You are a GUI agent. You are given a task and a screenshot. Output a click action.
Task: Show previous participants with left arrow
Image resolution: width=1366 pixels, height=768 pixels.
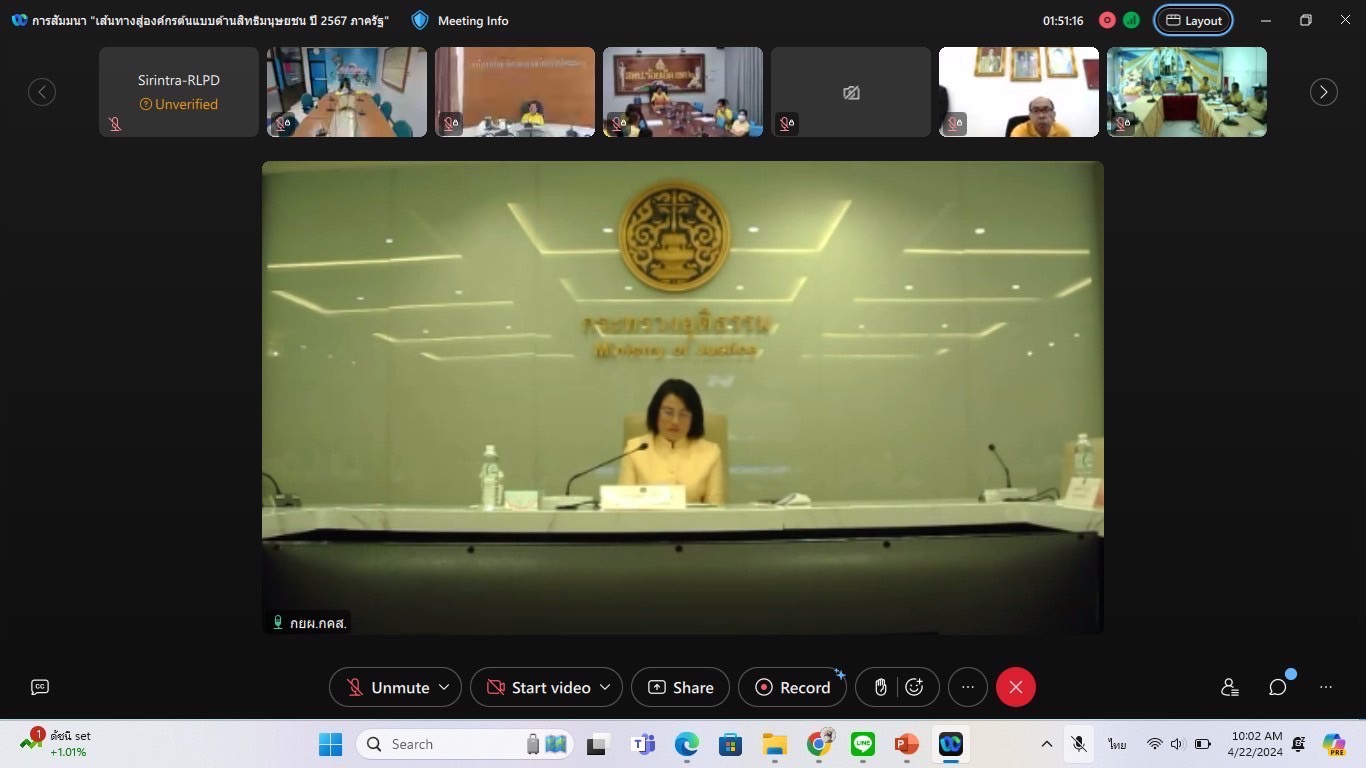pyautogui.click(x=42, y=92)
